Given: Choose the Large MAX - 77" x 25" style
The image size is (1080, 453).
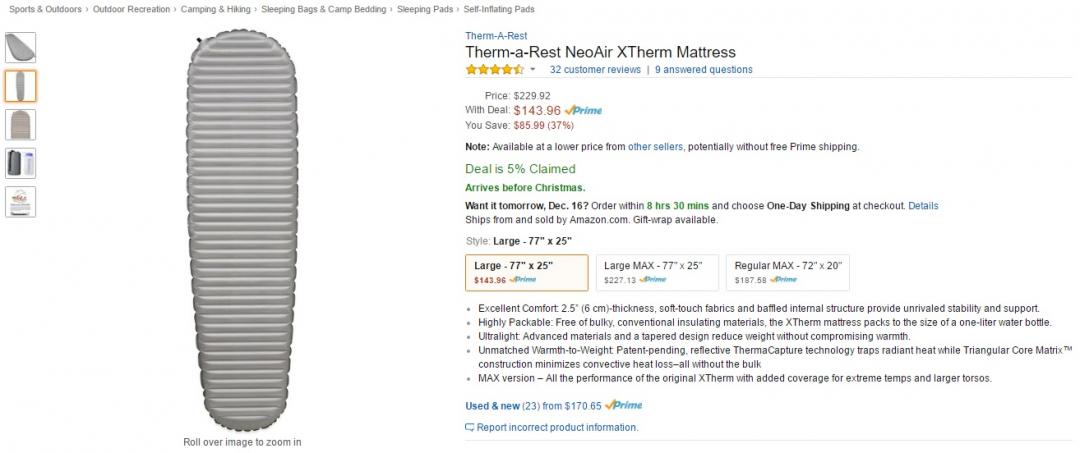Looking at the screenshot, I should click(656, 272).
